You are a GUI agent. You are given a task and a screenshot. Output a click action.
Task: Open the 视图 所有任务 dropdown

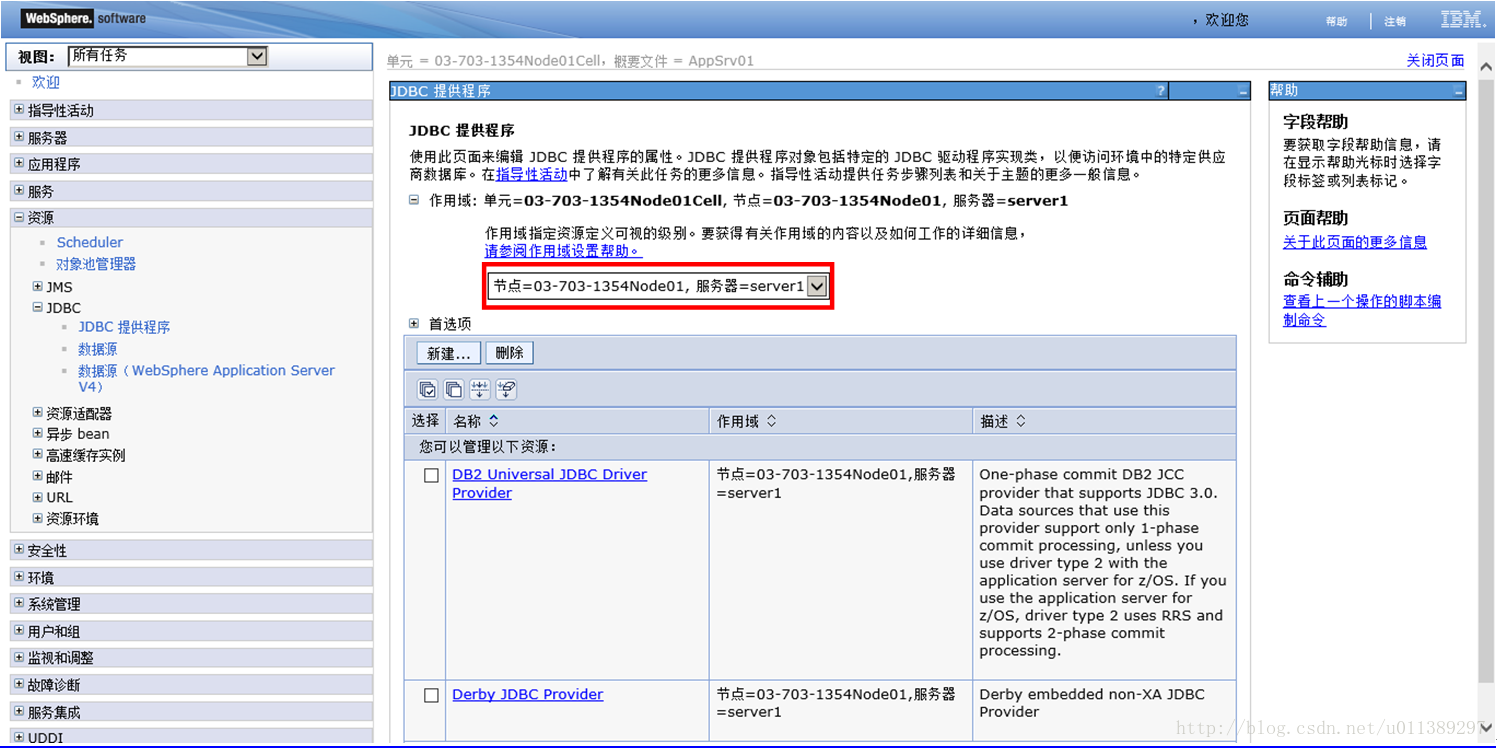pyautogui.click(x=168, y=56)
